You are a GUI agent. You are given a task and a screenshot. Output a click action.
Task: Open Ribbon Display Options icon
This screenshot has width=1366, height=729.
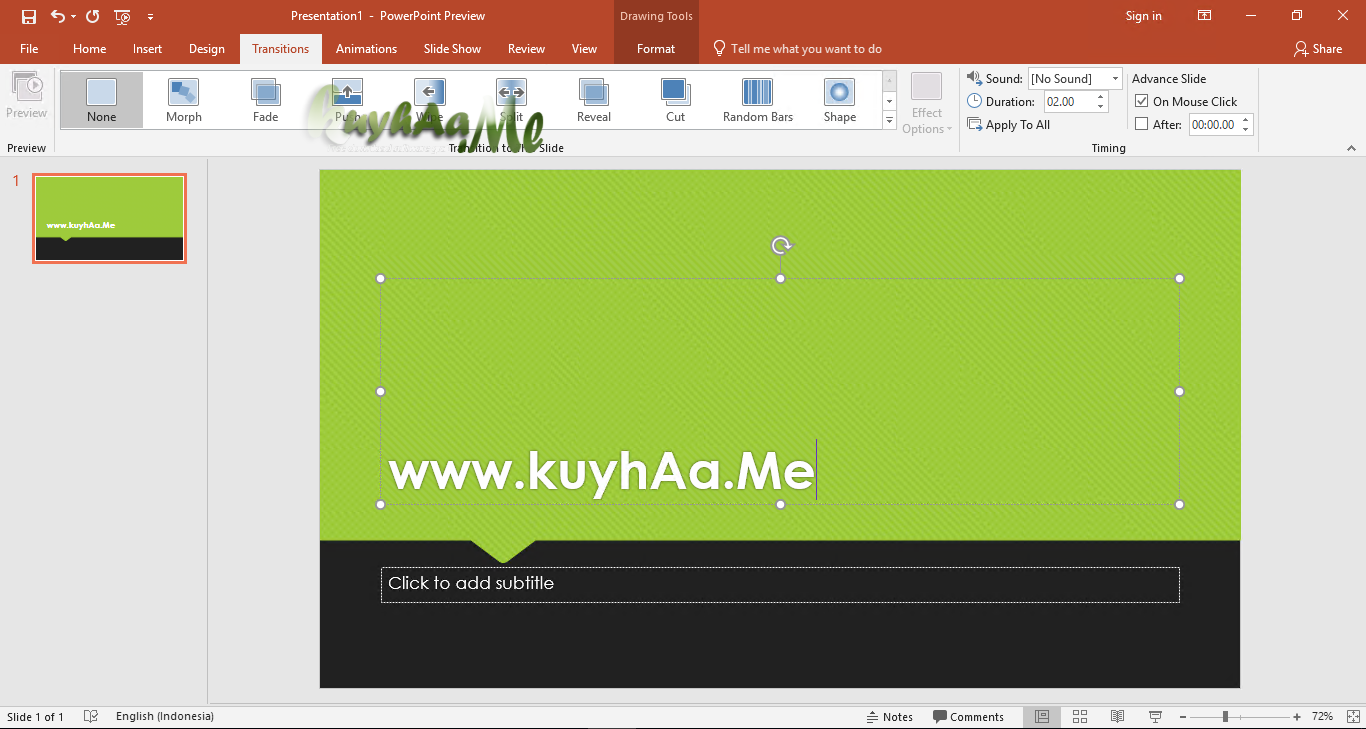tap(1205, 16)
